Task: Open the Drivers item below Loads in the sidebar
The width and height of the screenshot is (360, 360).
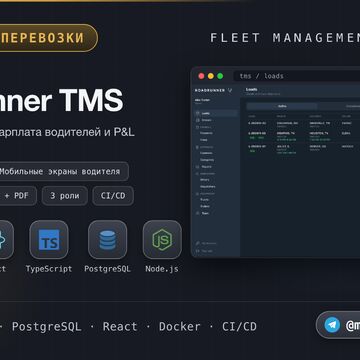Action: (x=216, y=120)
